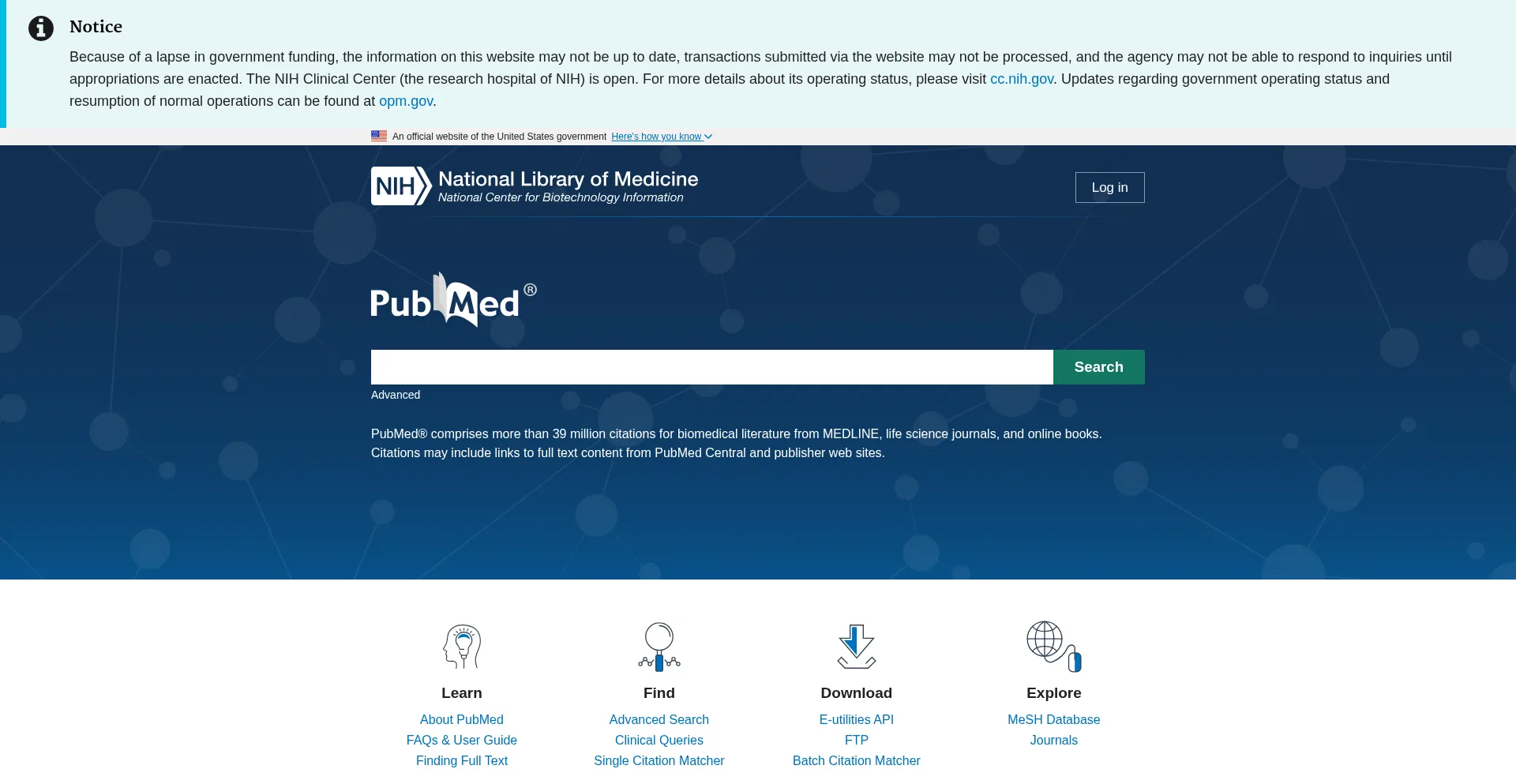Open the E-utilities API link
The image size is (1516, 784).
(857, 719)
